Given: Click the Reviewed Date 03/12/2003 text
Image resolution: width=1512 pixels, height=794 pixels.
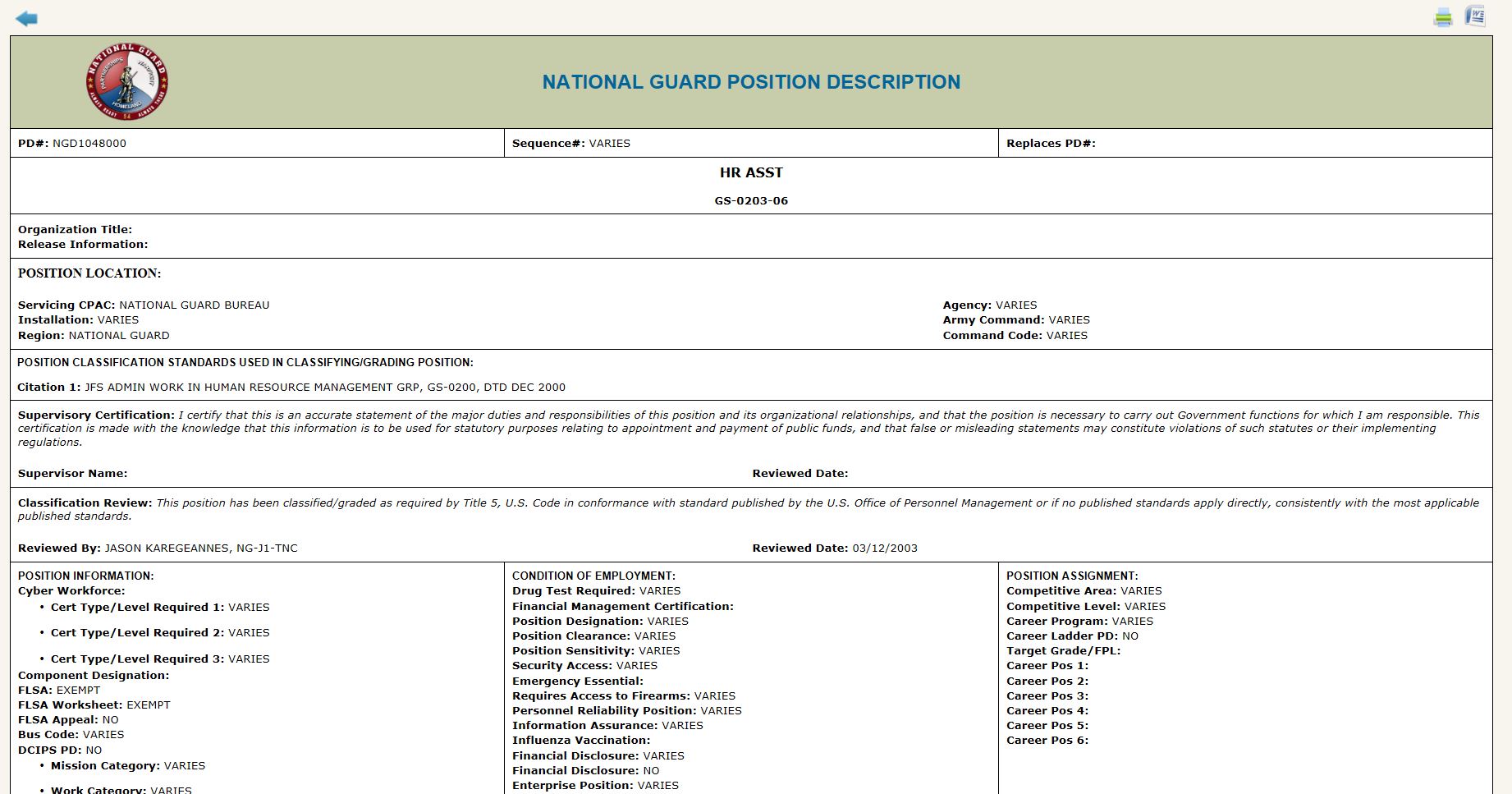Looking at the screenshot, I should [x=835, y=548].
